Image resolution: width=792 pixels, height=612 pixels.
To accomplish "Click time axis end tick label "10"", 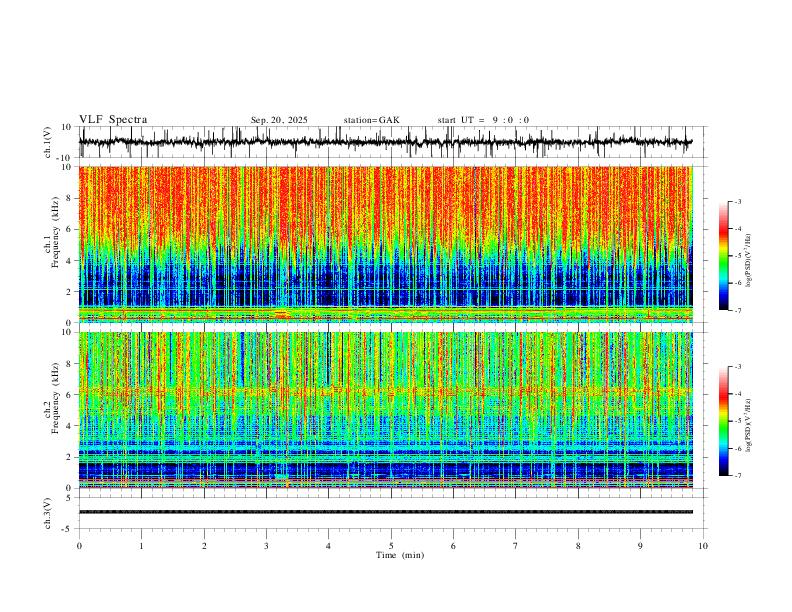I will [703, 546].
